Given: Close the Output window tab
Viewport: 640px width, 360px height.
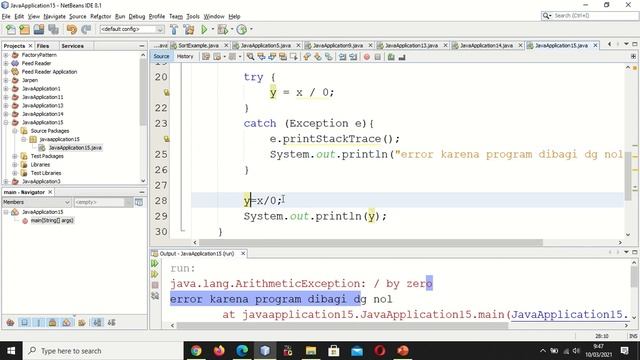Looking at the screenshot, I should 243,254.
